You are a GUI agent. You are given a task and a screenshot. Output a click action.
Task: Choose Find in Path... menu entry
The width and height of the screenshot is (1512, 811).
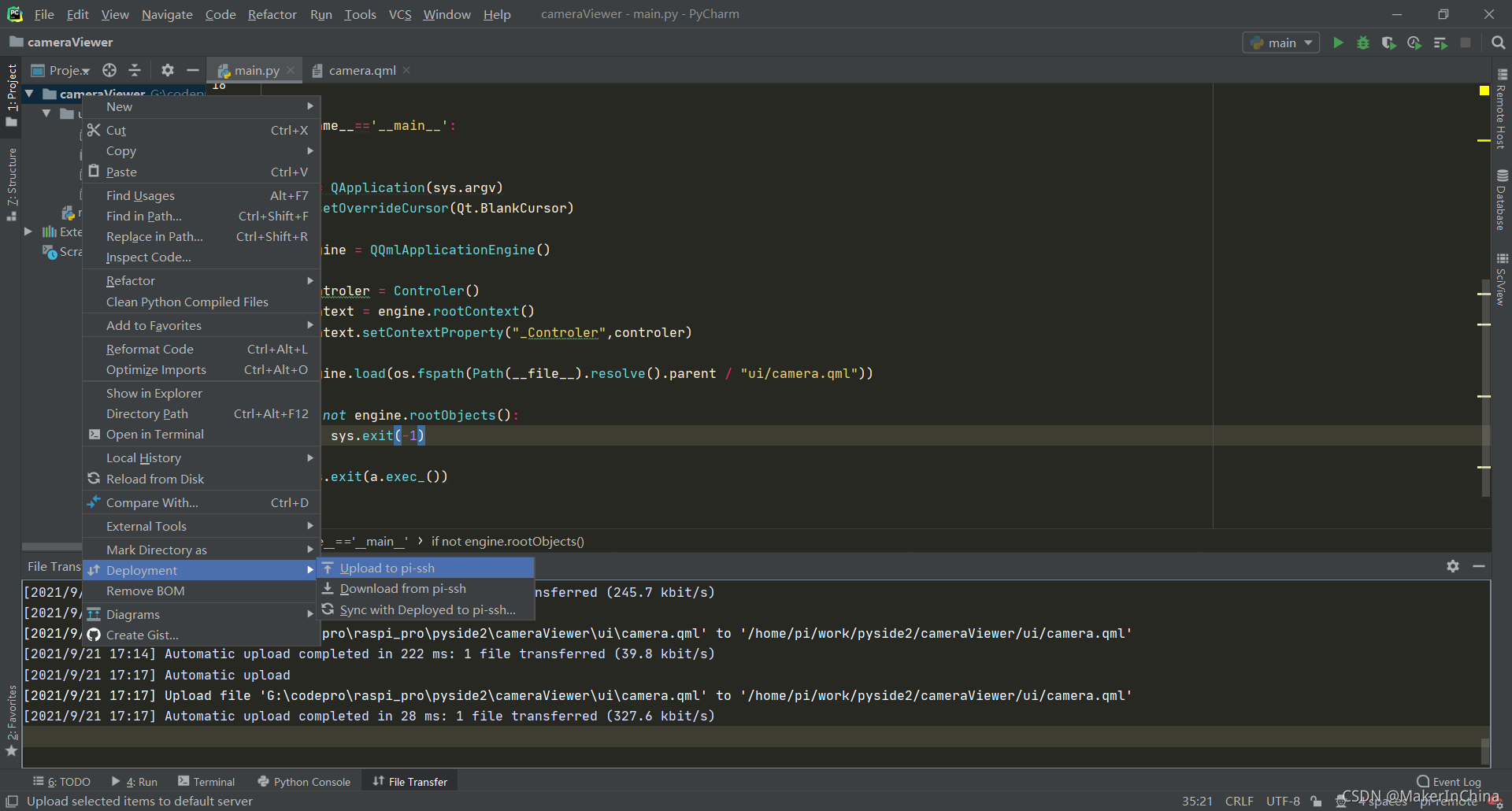click(x=201, y=216)
